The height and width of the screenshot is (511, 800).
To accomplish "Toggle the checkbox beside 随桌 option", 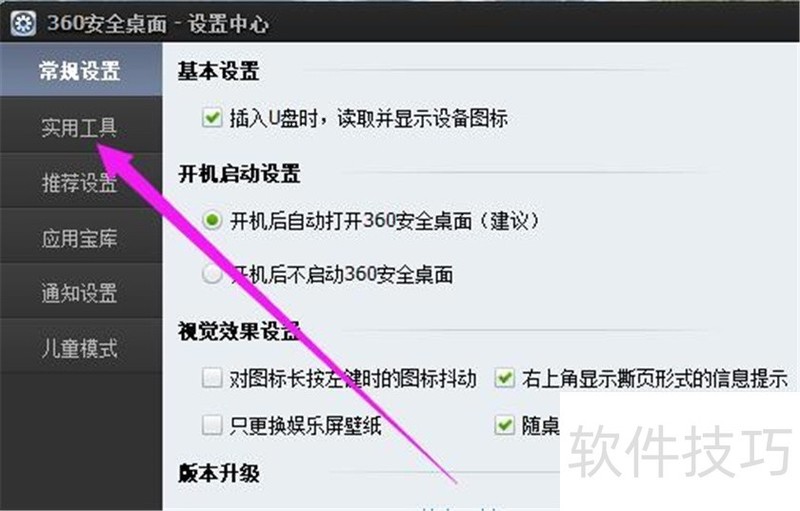I will click(505, 425).
